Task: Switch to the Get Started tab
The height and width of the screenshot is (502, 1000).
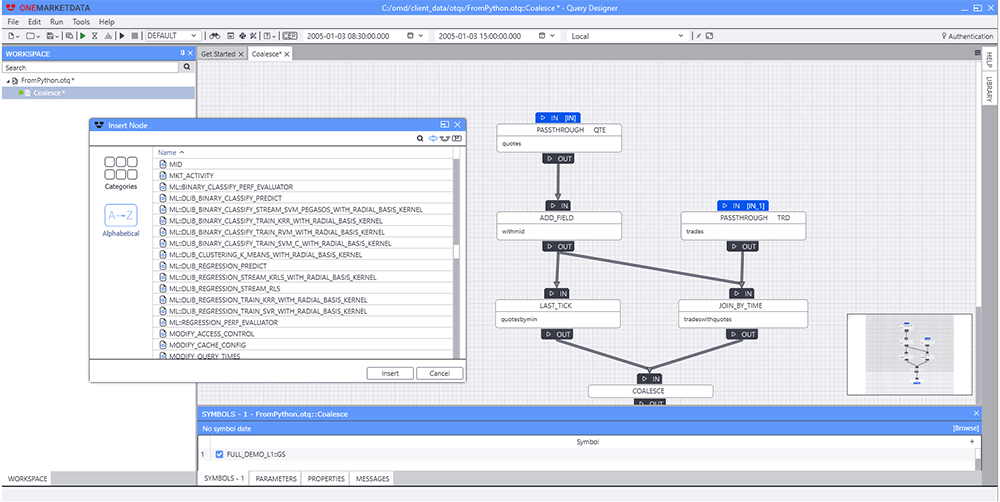Action: 218,54
